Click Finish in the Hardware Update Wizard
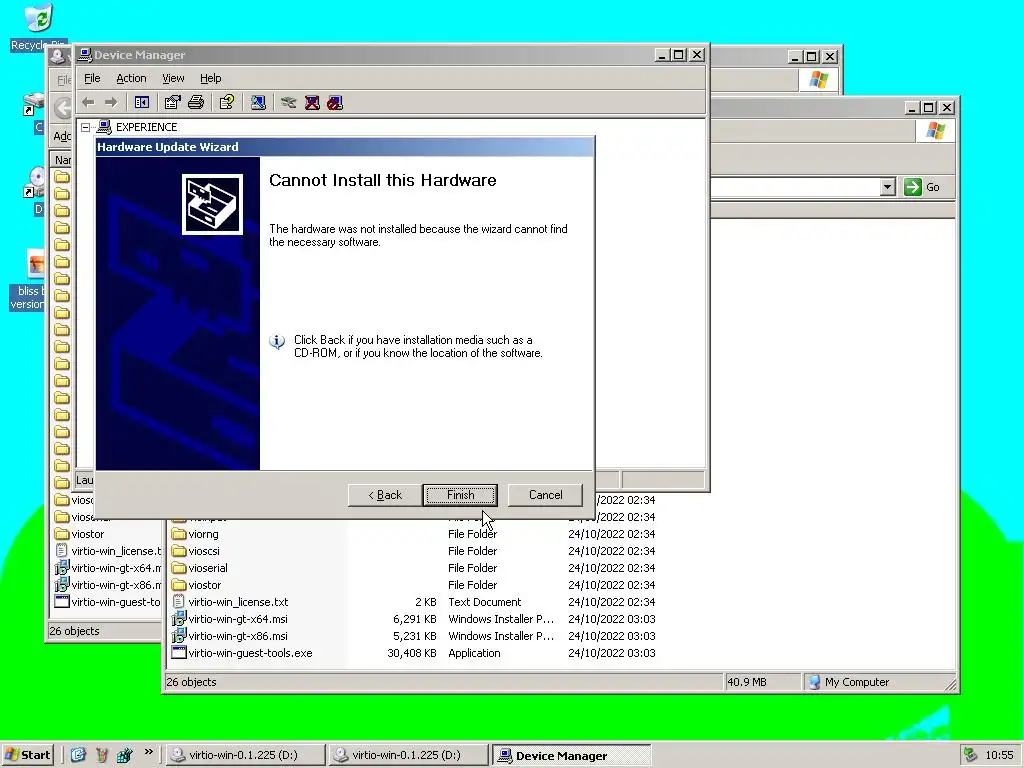Viewport: 1024px width, 768px height. click(460, 495)
